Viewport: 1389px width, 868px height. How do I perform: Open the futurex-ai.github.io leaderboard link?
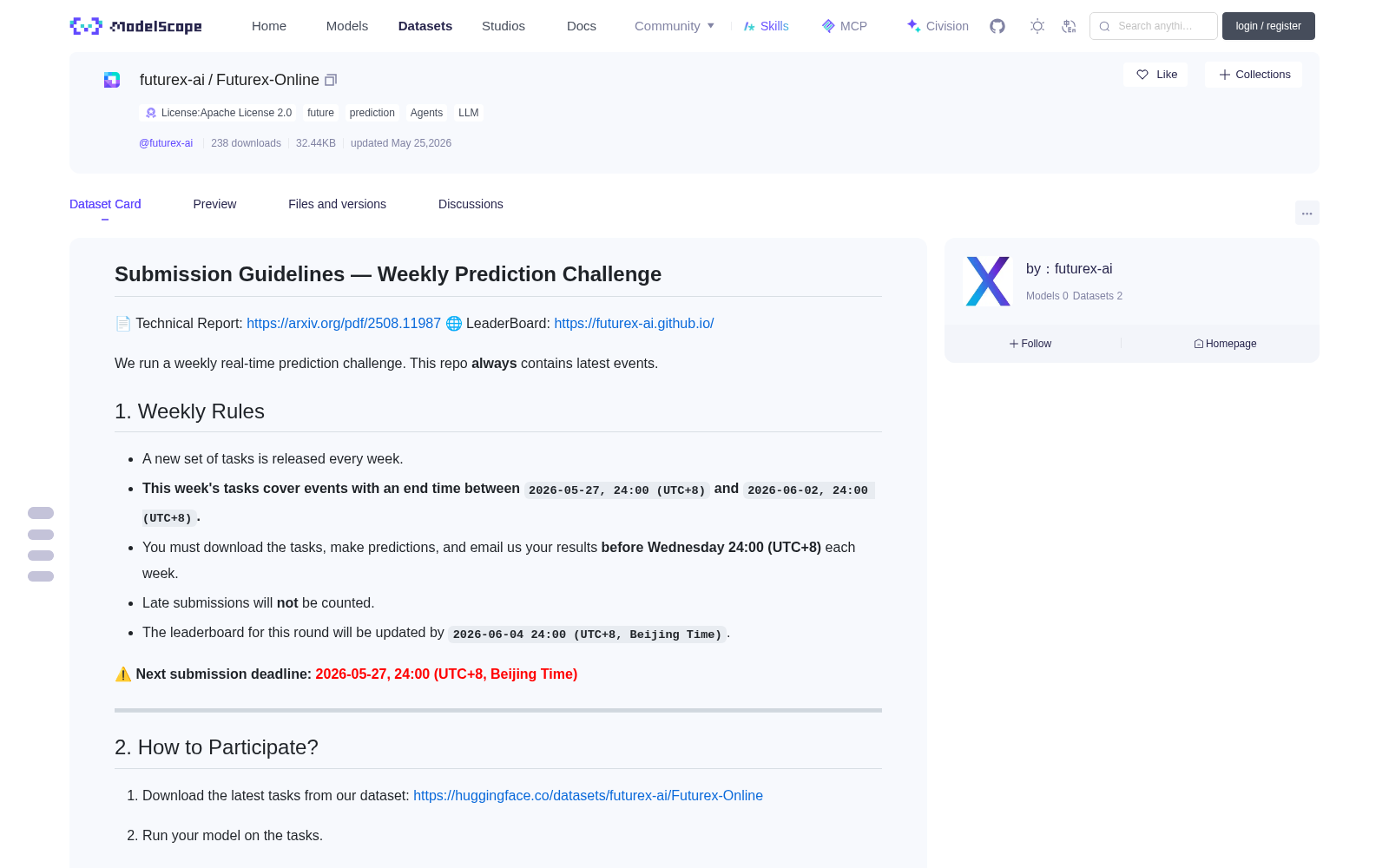click(x=634, y=323)
